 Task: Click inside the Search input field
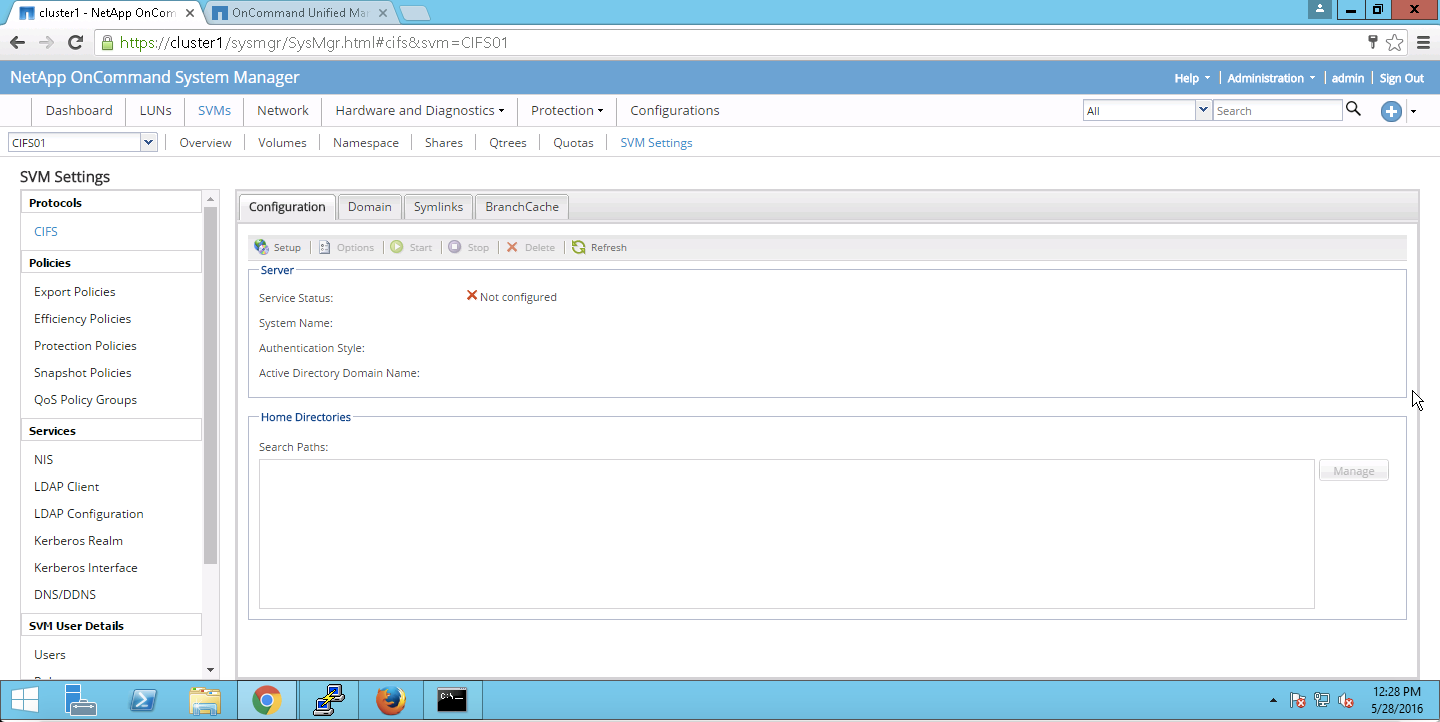pos(1277,111)
